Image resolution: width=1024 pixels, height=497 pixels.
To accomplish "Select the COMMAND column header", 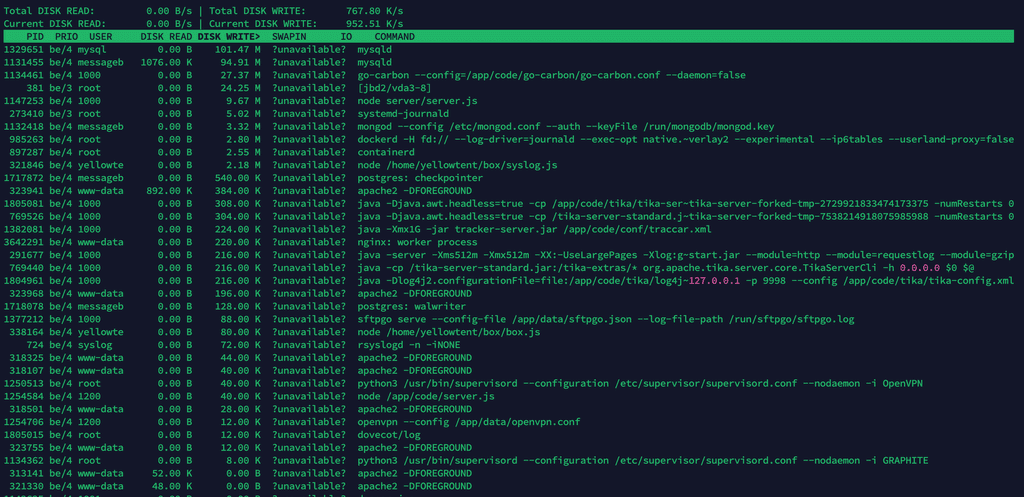I will pos(394,36).
